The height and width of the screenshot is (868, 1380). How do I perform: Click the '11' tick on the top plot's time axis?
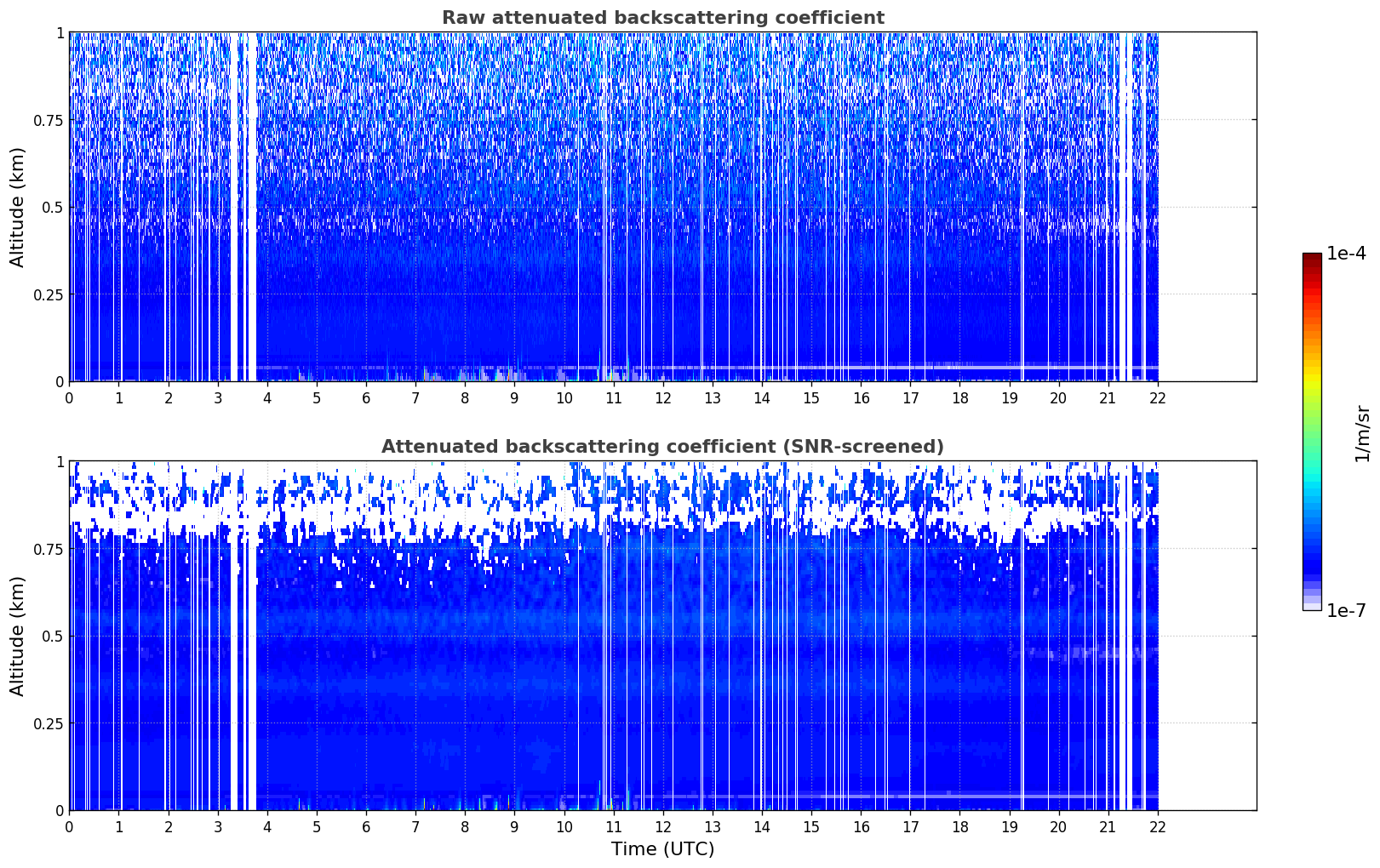click(613, 397)
